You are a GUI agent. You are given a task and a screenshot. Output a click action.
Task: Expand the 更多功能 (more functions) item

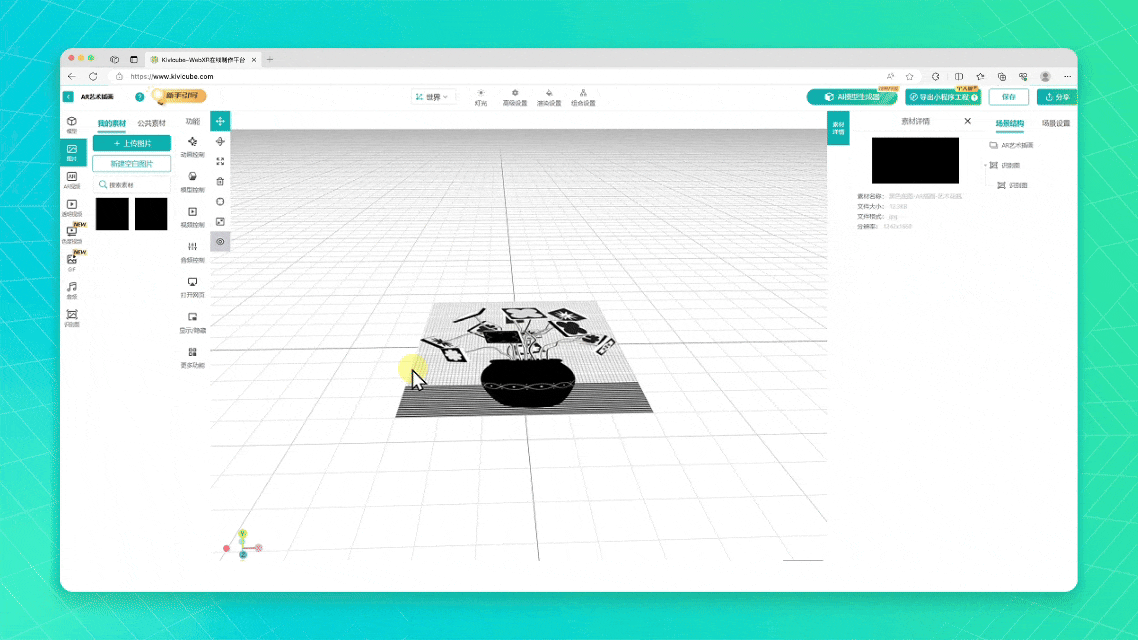click(192, 356)
